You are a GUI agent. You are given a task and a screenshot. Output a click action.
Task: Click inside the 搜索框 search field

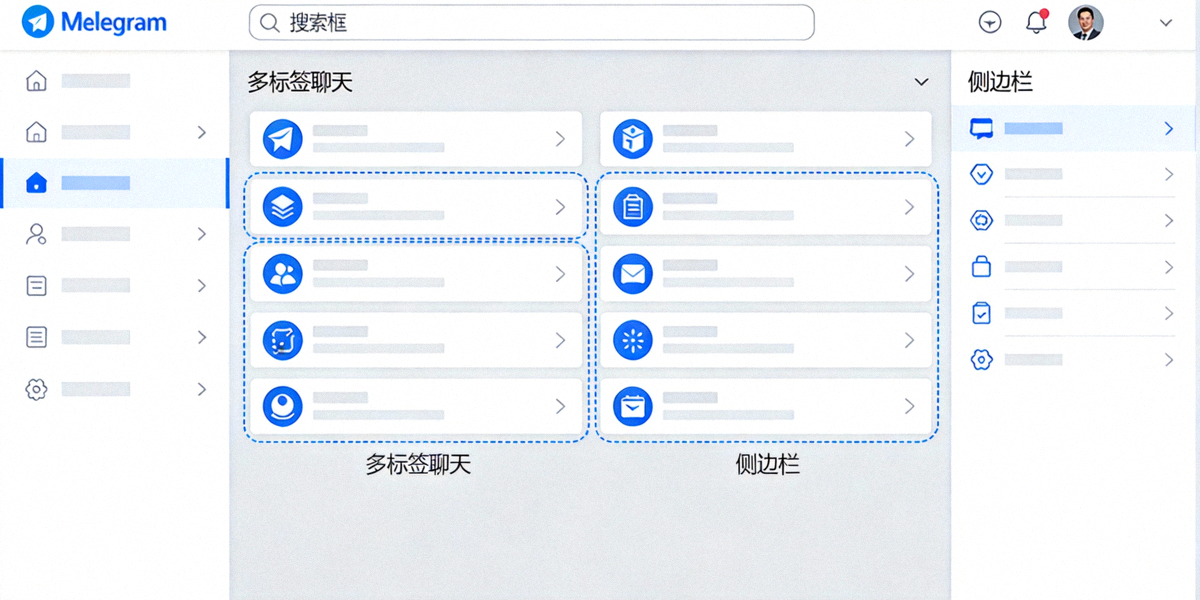tap(530, 22)
